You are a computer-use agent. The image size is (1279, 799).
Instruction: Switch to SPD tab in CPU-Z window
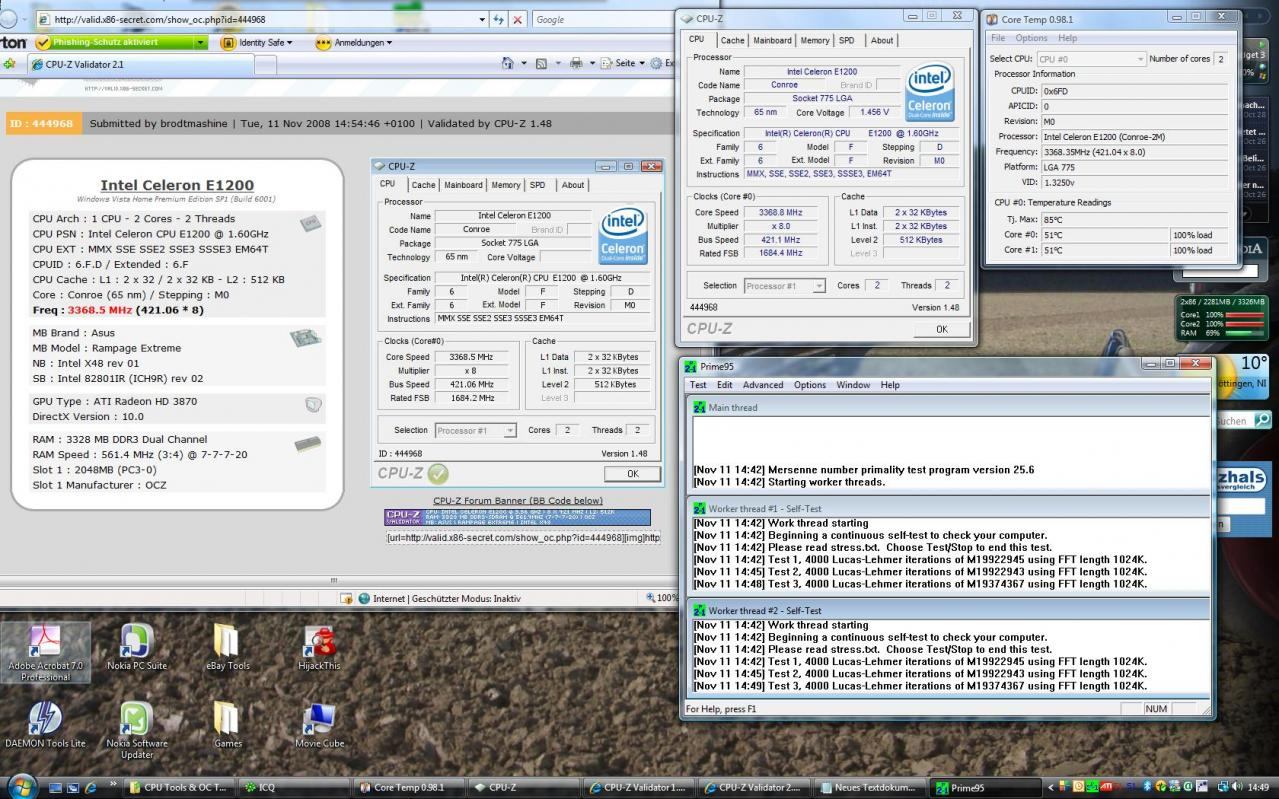tap(847, 41)
